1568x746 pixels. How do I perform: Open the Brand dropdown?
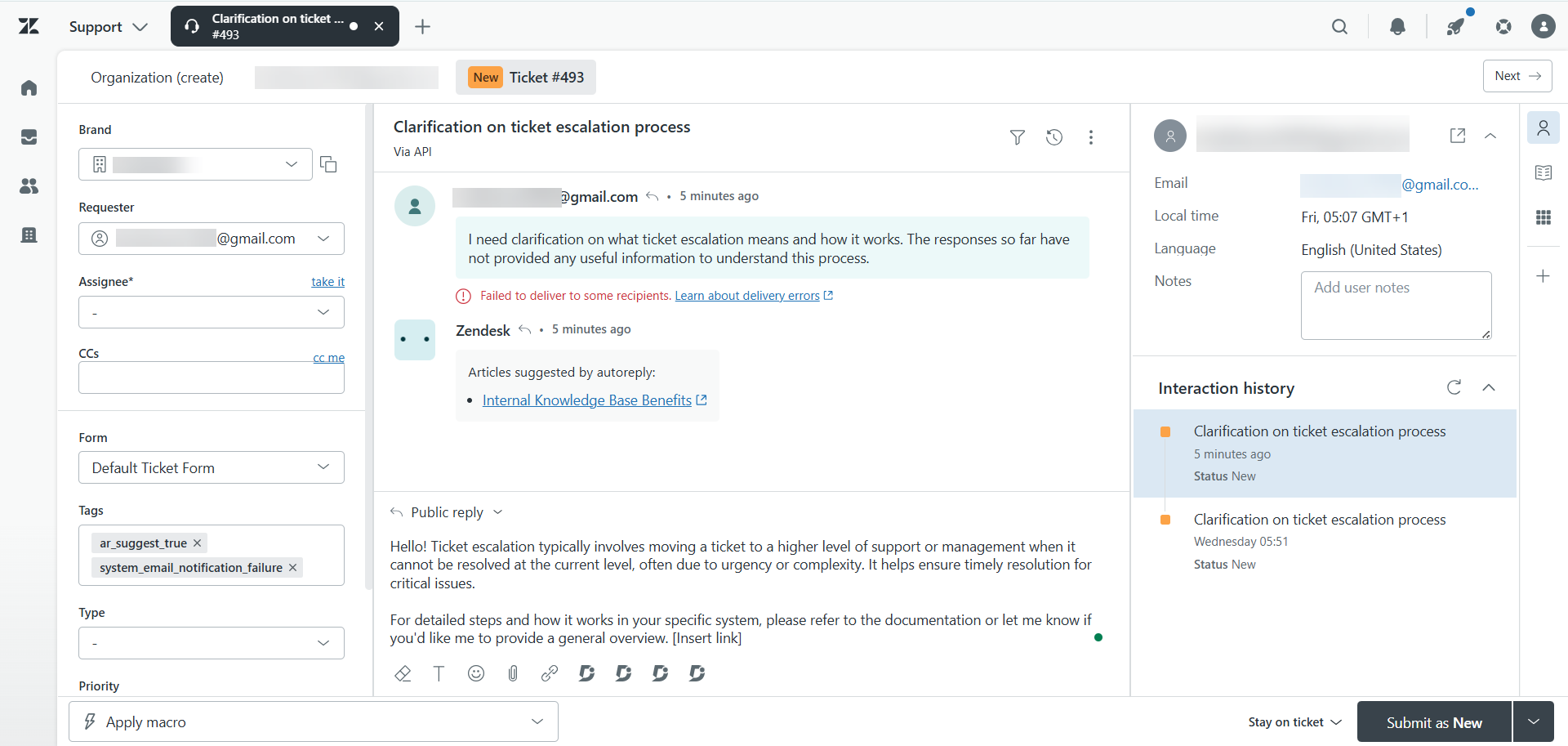click(196, 164)
